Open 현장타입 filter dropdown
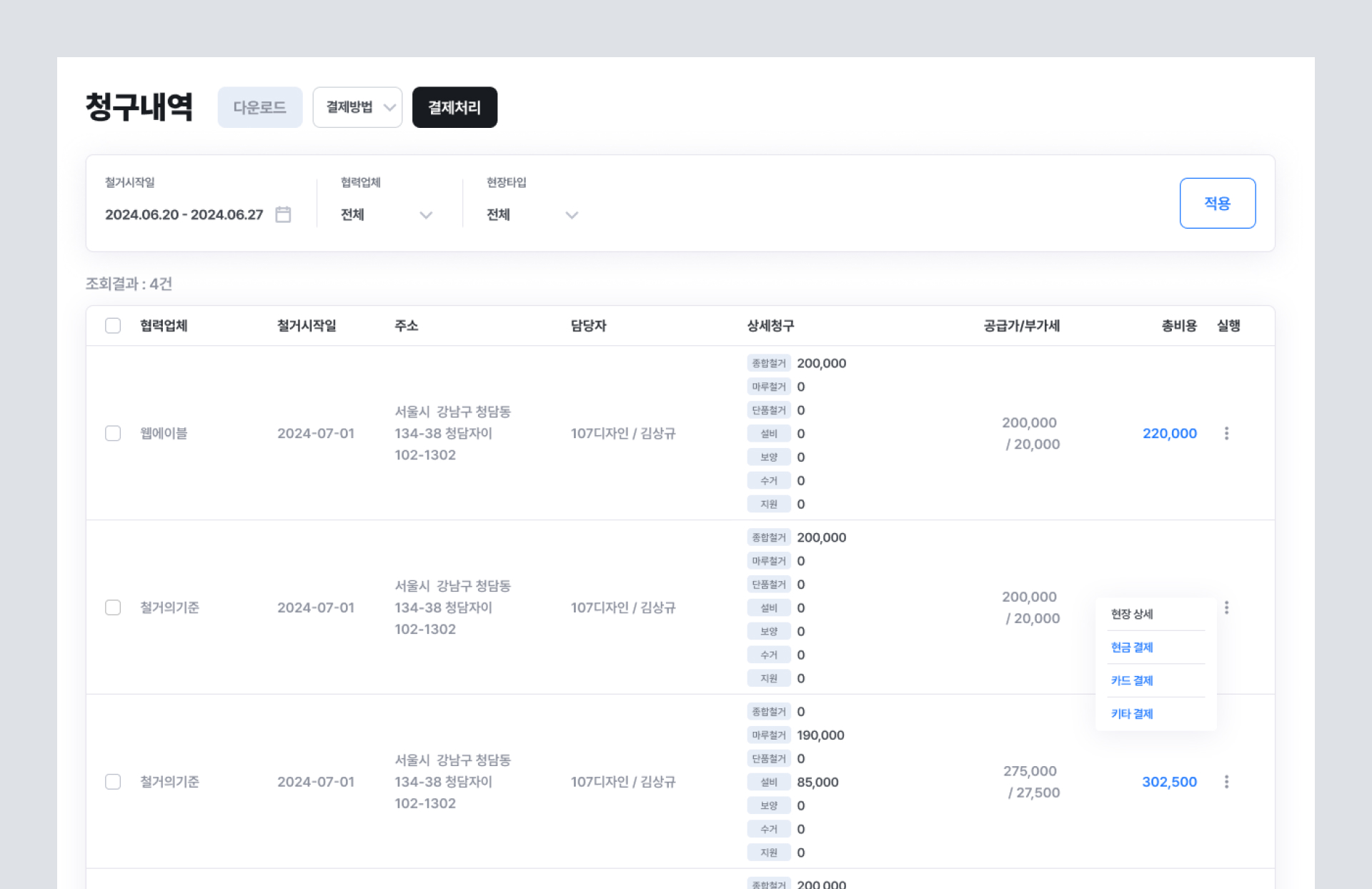 coord(532,214)
